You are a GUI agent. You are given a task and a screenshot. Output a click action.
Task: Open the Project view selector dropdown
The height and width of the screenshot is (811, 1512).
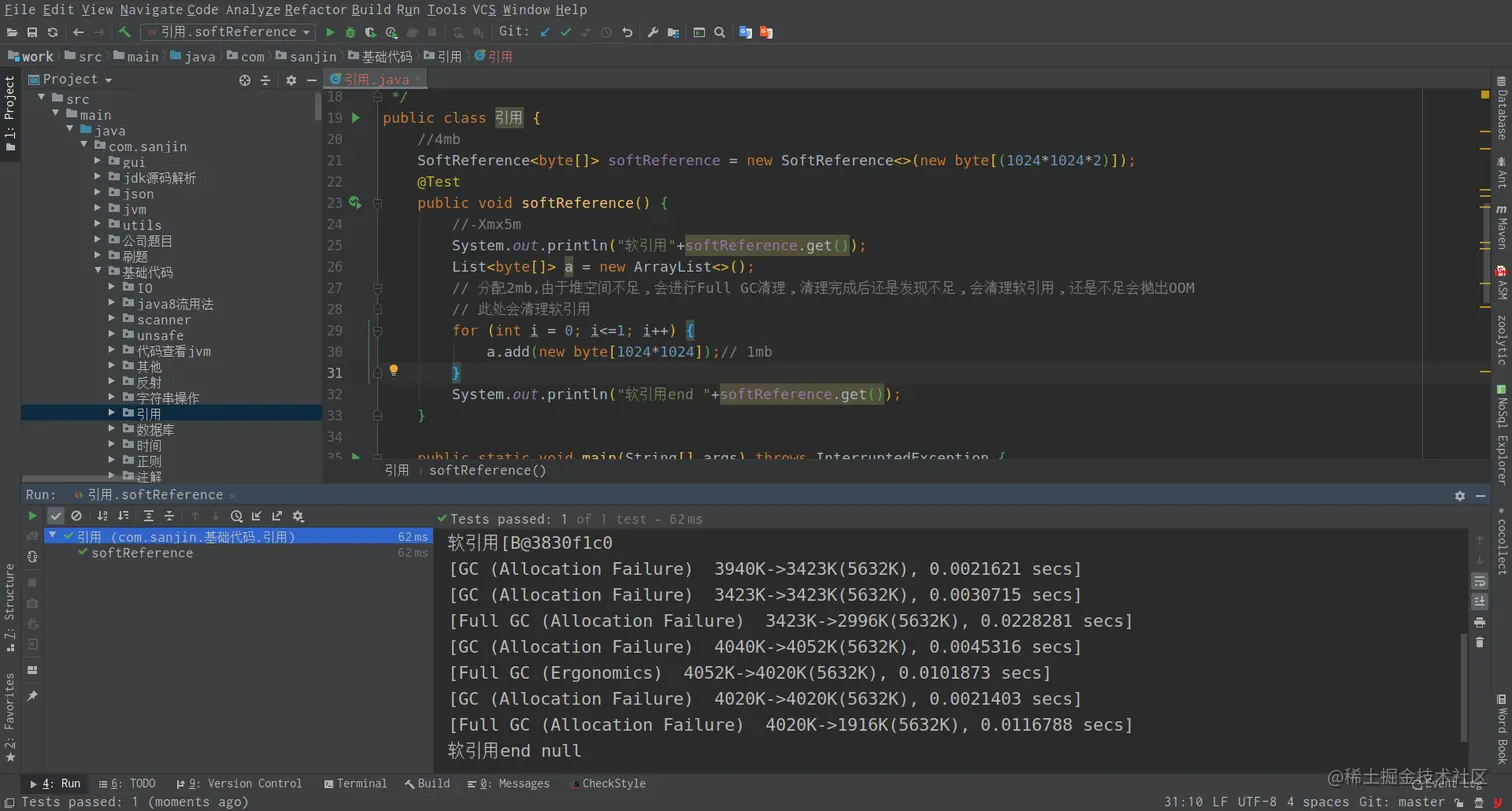point(72,80)
